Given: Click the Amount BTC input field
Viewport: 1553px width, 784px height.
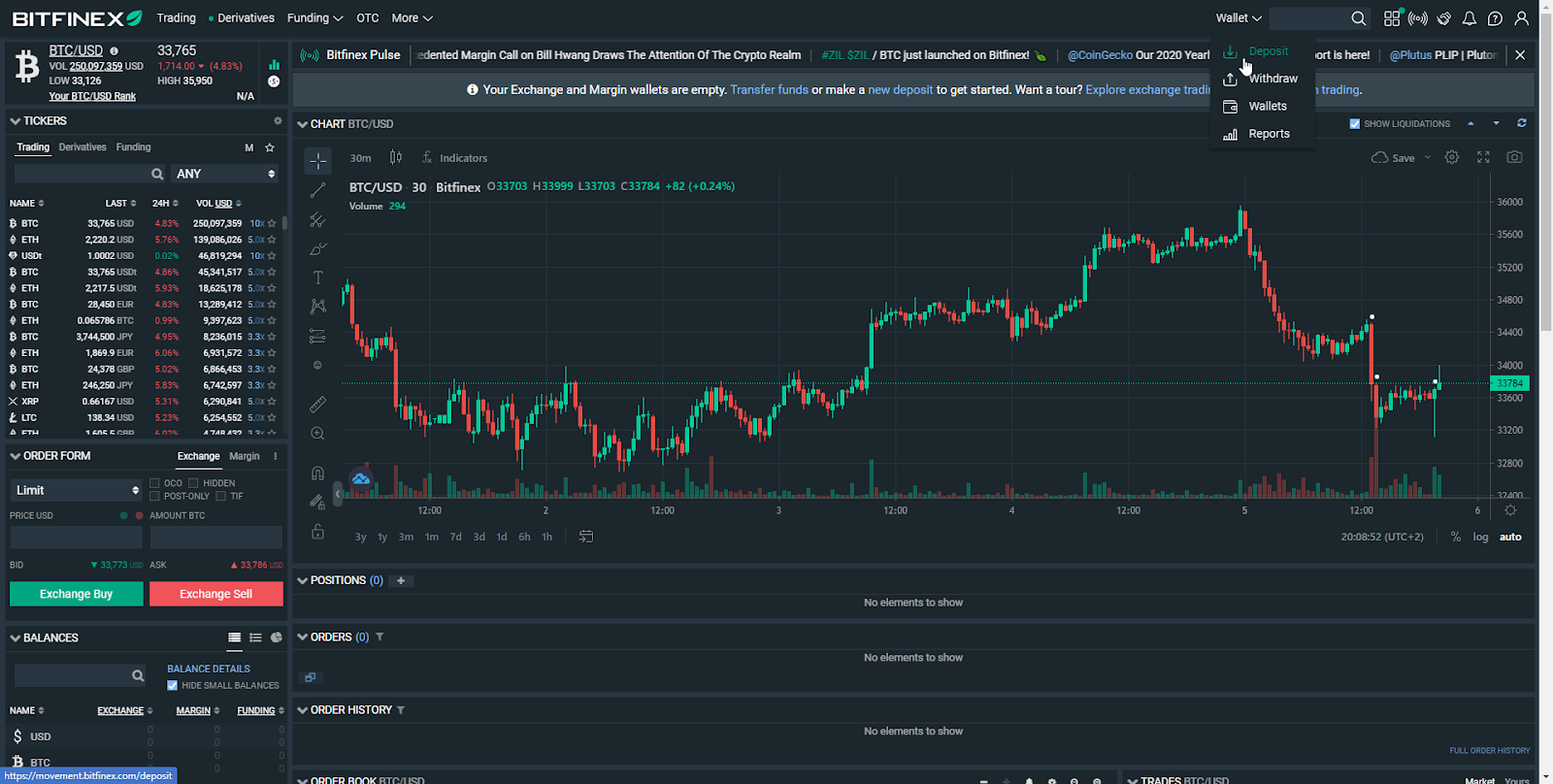Looking at the screenshot, I should [216, 538].
